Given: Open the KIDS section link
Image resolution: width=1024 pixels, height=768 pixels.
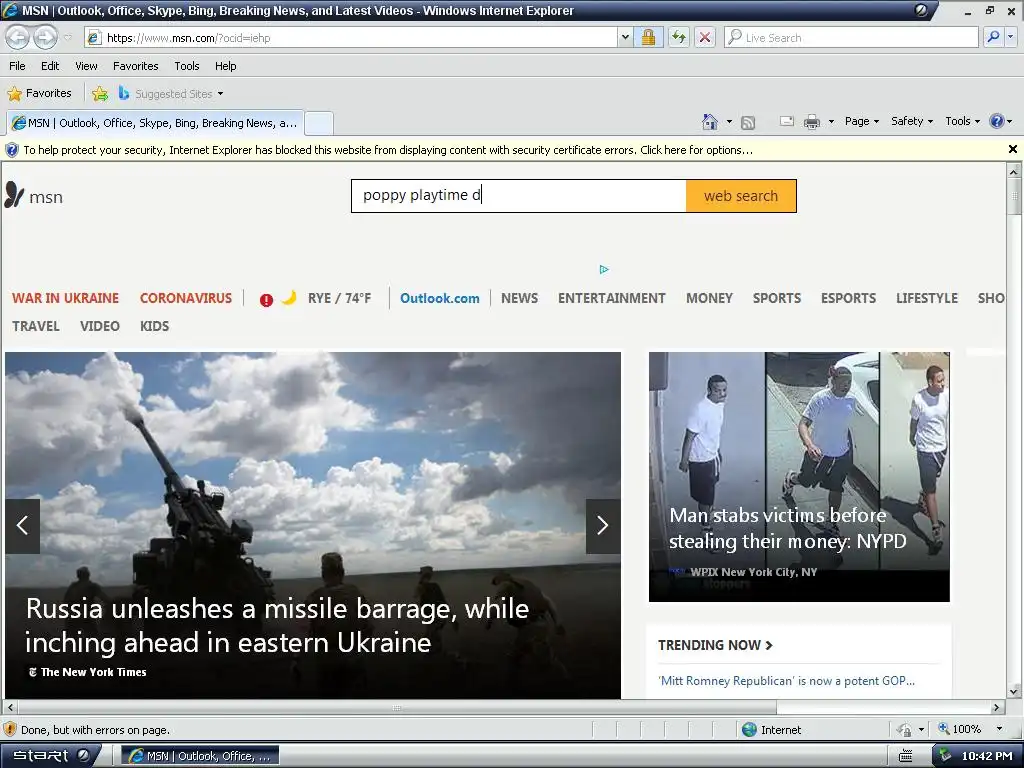Looking at the screenshot, I should click(x=154, y=327).
